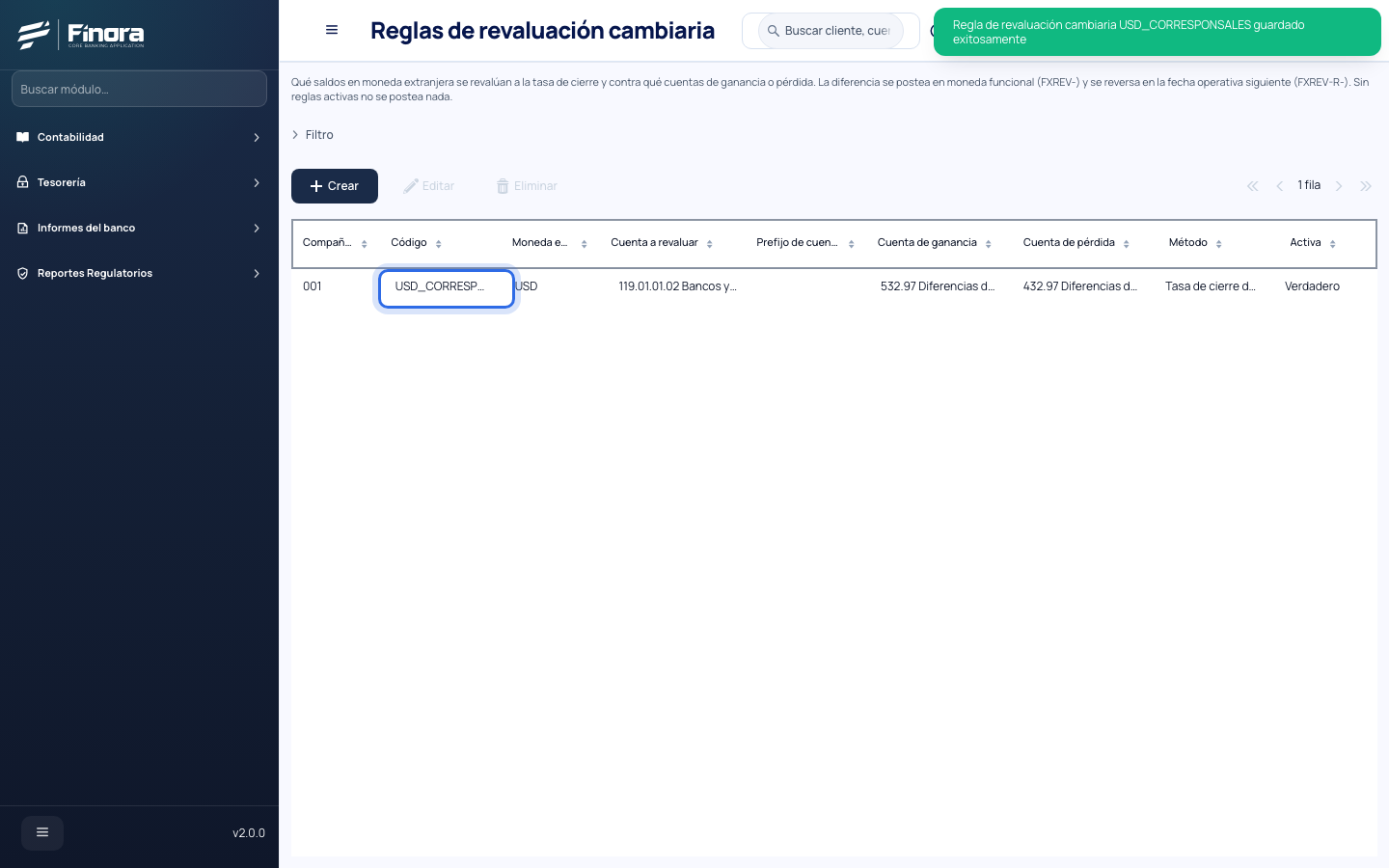The width and height of the screenshot is (1389, 868).
Task: Sort by Compañía column
Action: [364, 244]
